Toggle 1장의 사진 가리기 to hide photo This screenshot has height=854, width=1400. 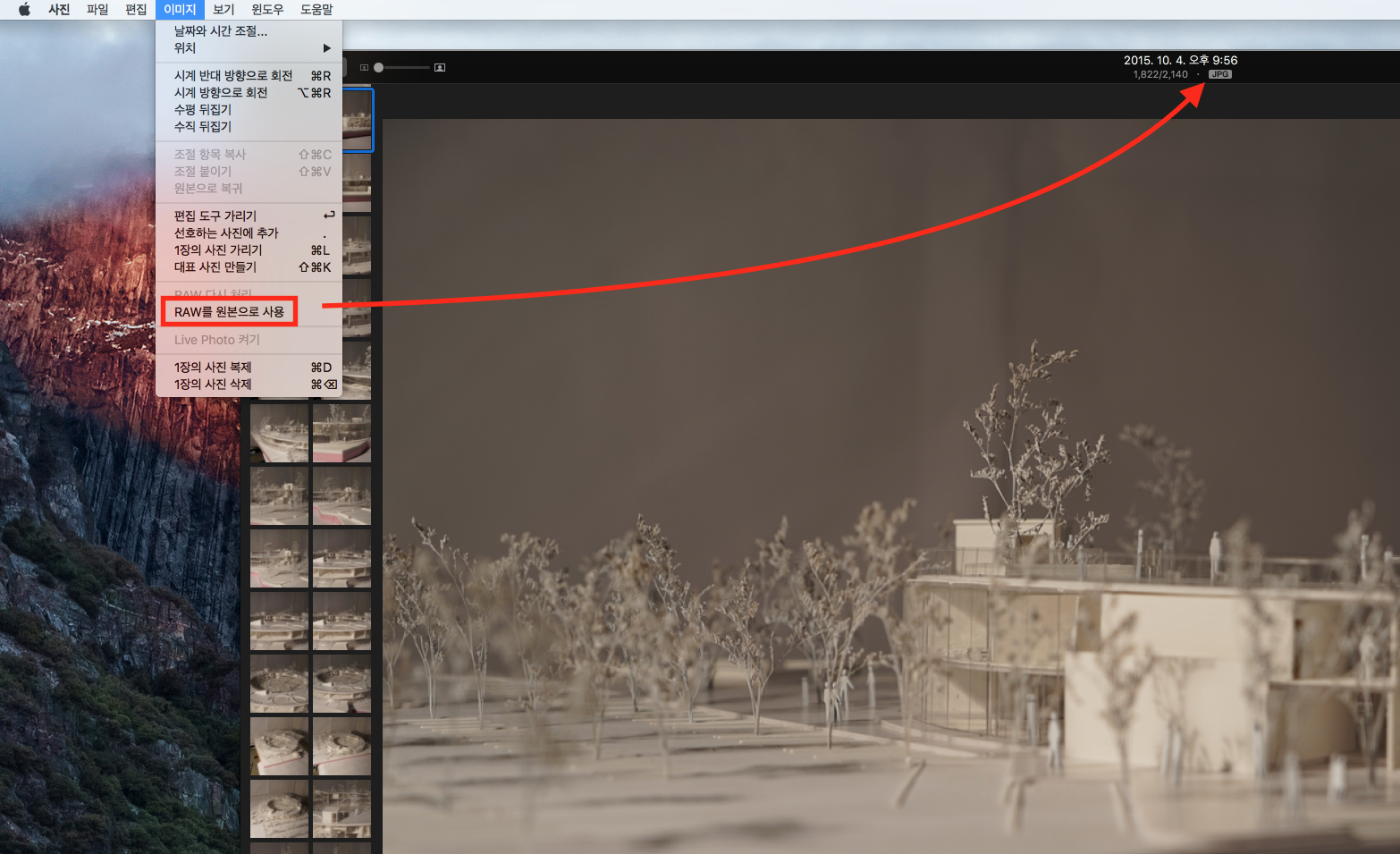click(218, 250)
